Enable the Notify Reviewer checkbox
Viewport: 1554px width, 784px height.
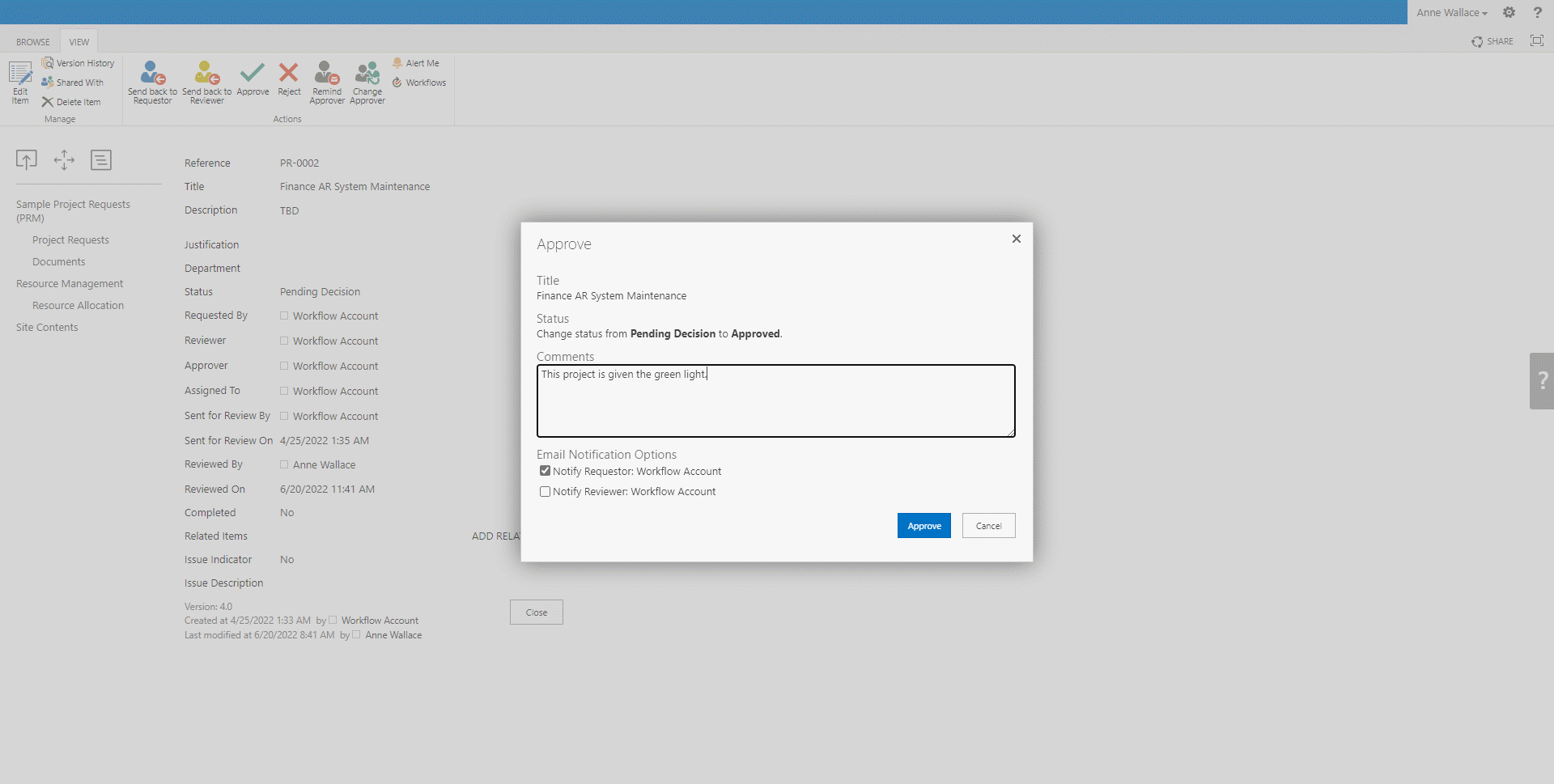pos(546,491)
